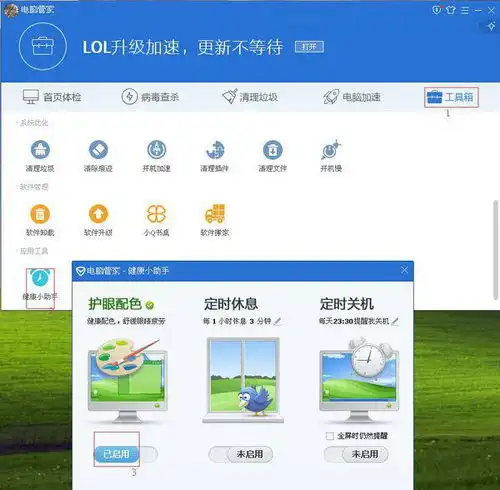Open the main menu hamburger icon
Viewport: 500px width, 490px height.
465,10
